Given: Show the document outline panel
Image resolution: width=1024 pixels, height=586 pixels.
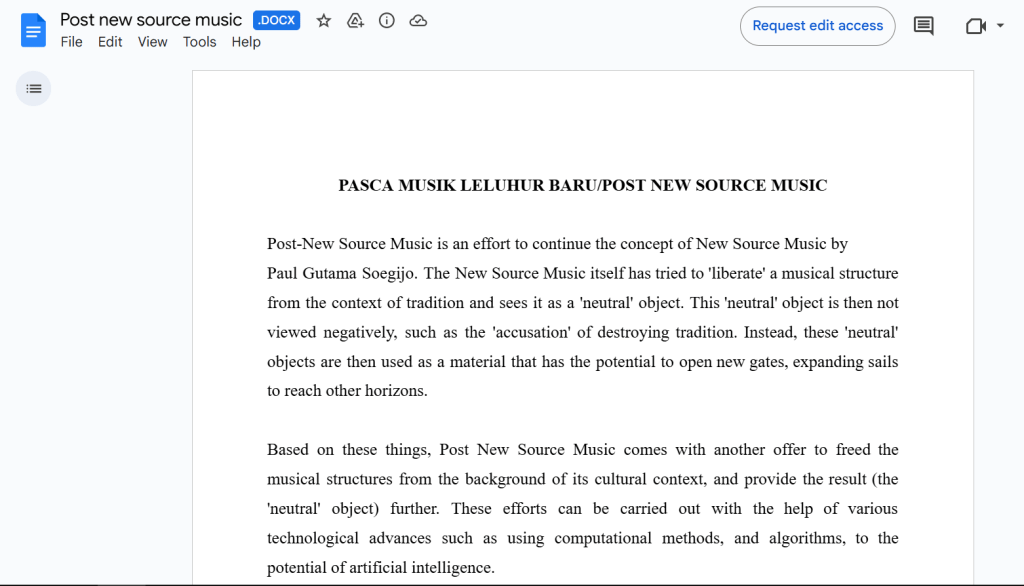Looking at the screenshot, I should [33, 89].
